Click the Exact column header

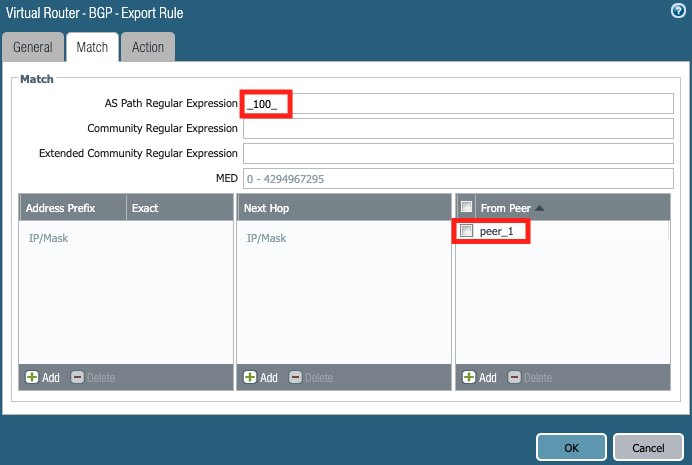click(x=180, y=208)
